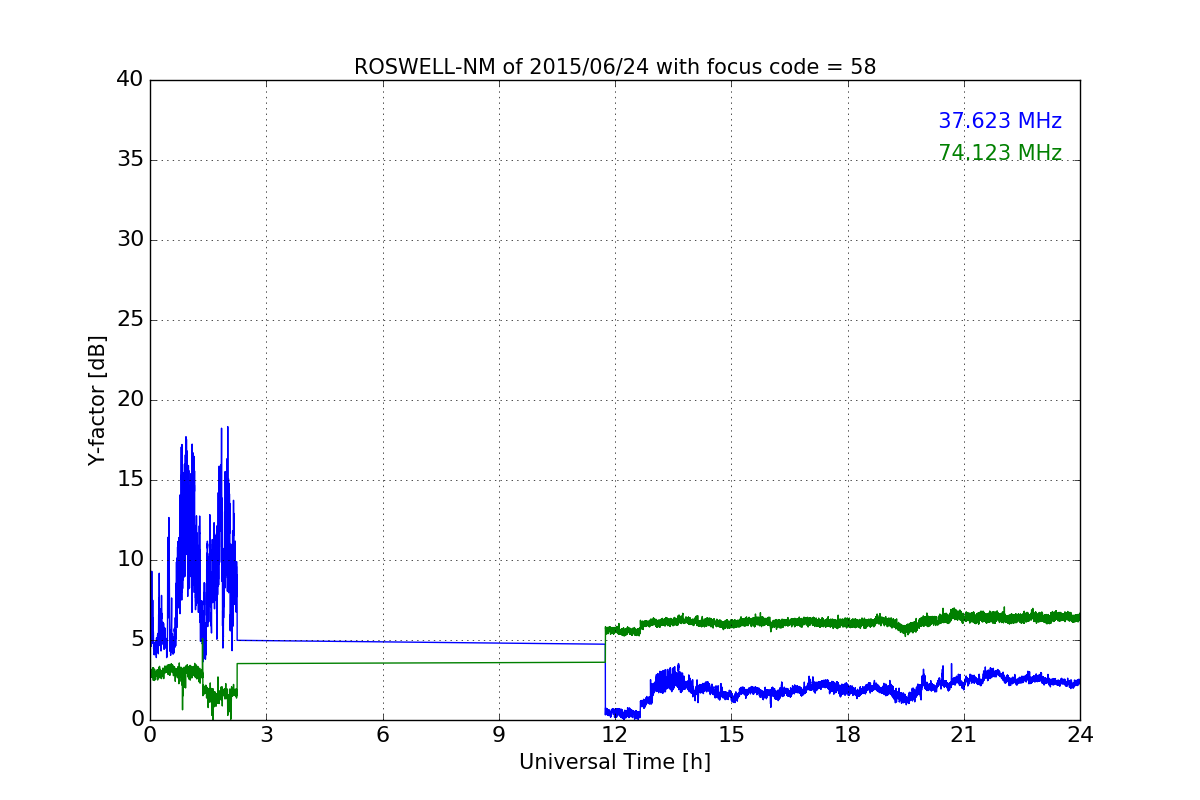Screen dimensions: 1200x800
Task: Click x-axis tick label 18
Action: pos(848,735)
